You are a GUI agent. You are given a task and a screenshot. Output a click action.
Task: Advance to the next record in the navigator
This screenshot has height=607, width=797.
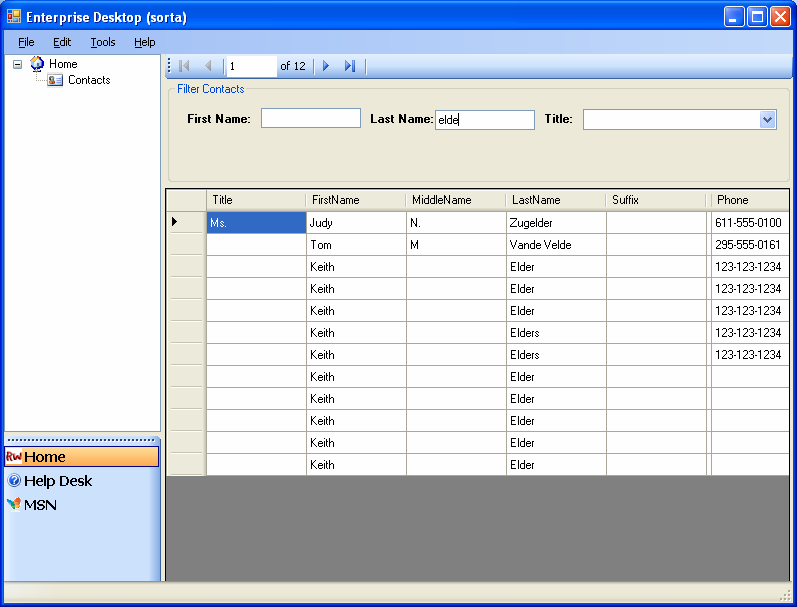(x=326, y=66)
